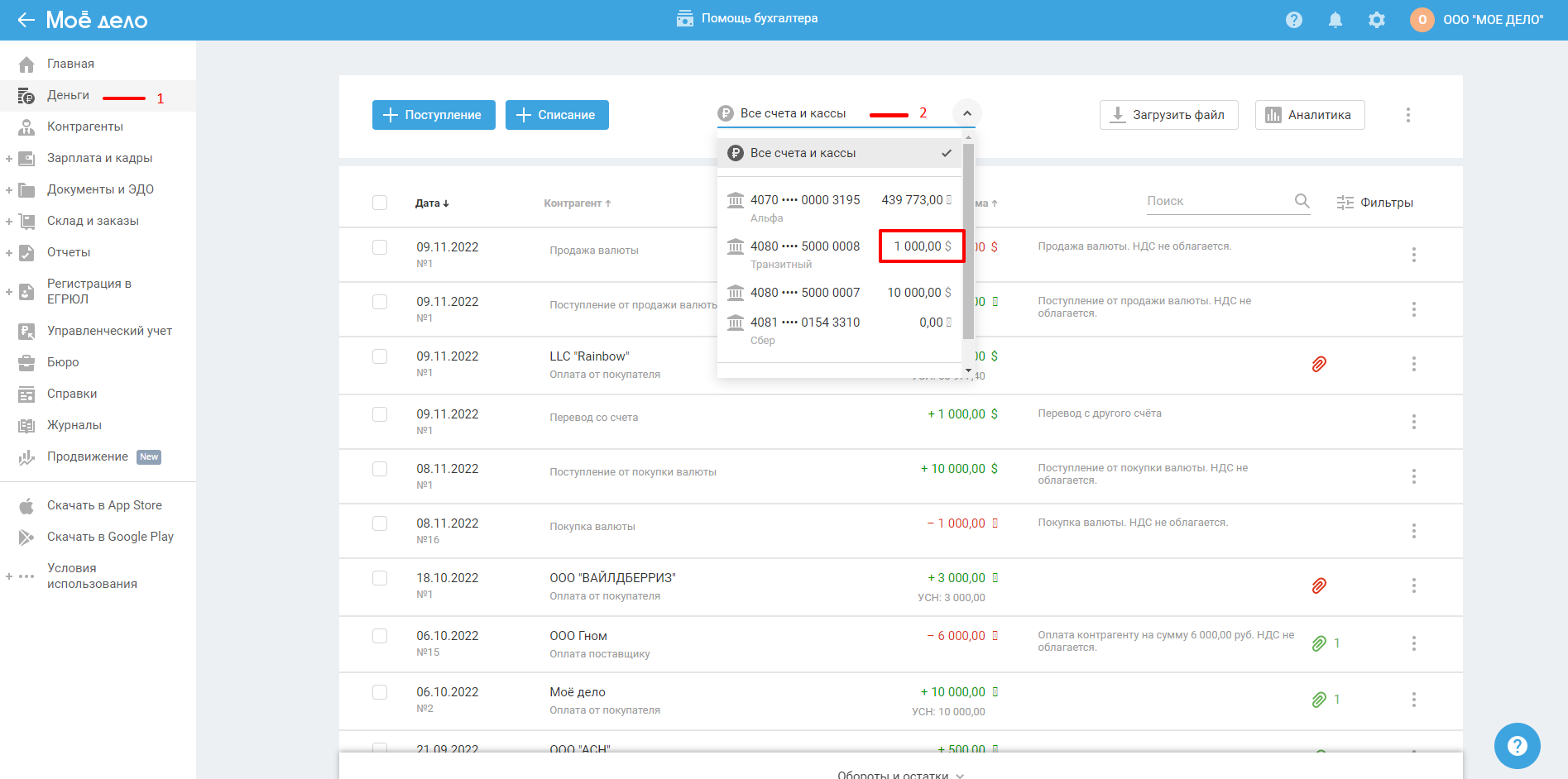Click the Загрузить файл button
Image resolution: width=1568 pixels, height=779 pixels.
click(1168, 115)
